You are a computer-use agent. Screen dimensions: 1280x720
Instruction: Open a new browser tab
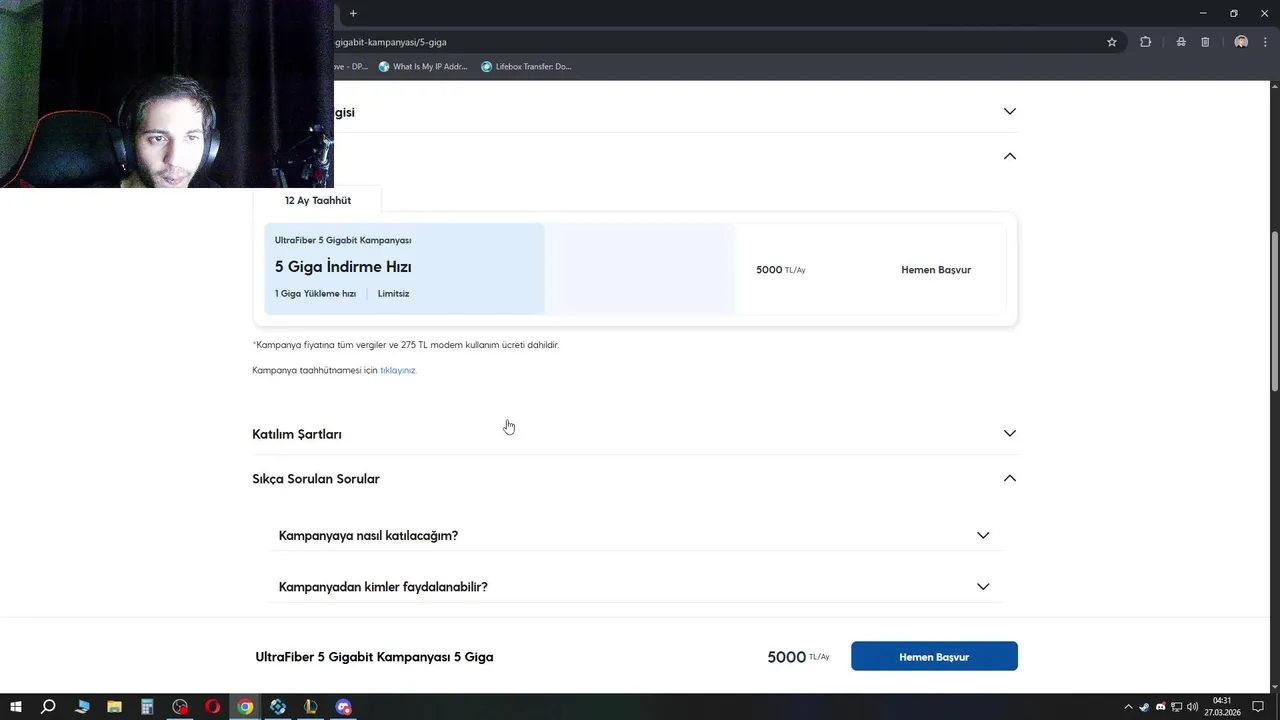pyautogui.click(x=353, y=13)
